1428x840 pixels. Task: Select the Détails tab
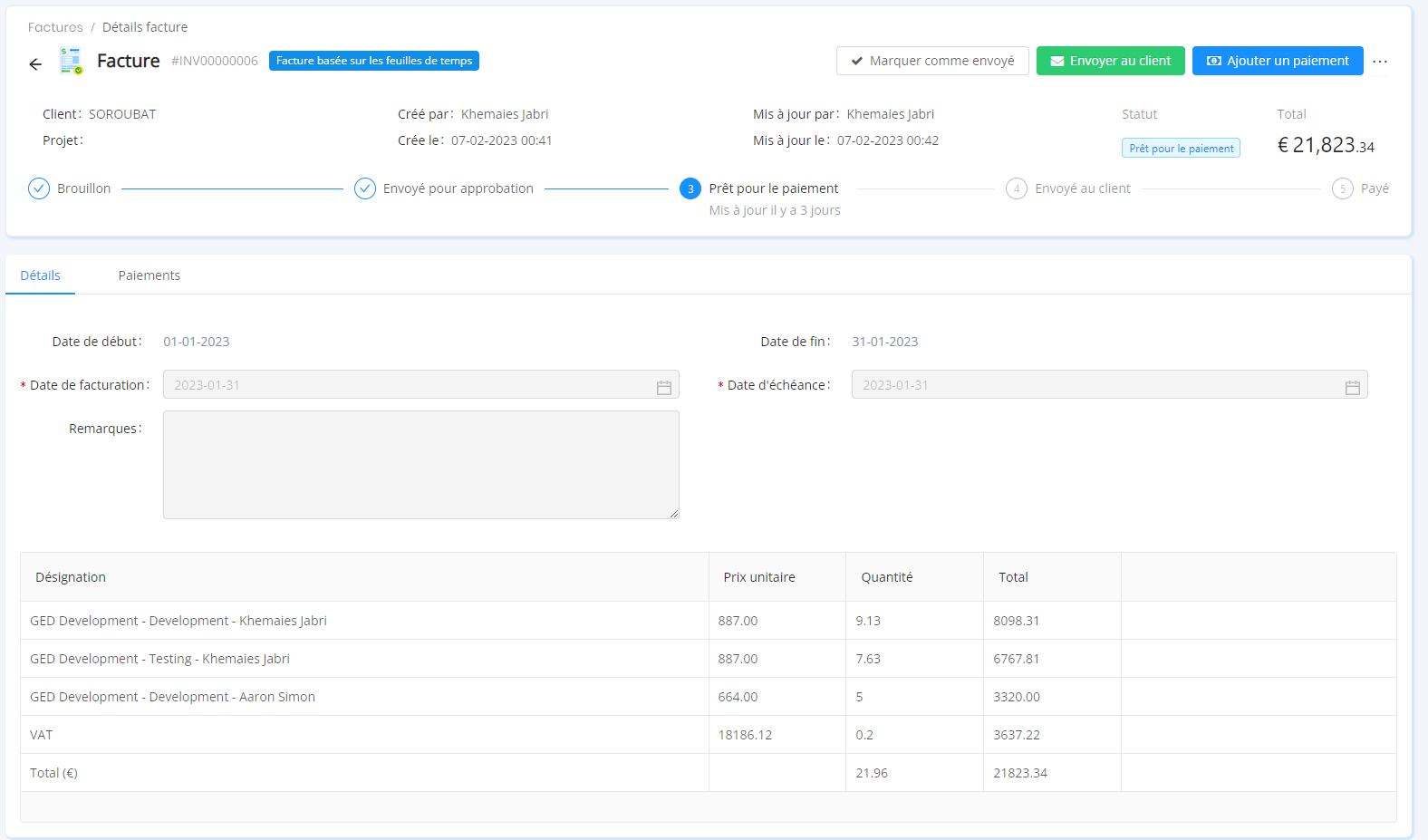click(x=41, y=275)
